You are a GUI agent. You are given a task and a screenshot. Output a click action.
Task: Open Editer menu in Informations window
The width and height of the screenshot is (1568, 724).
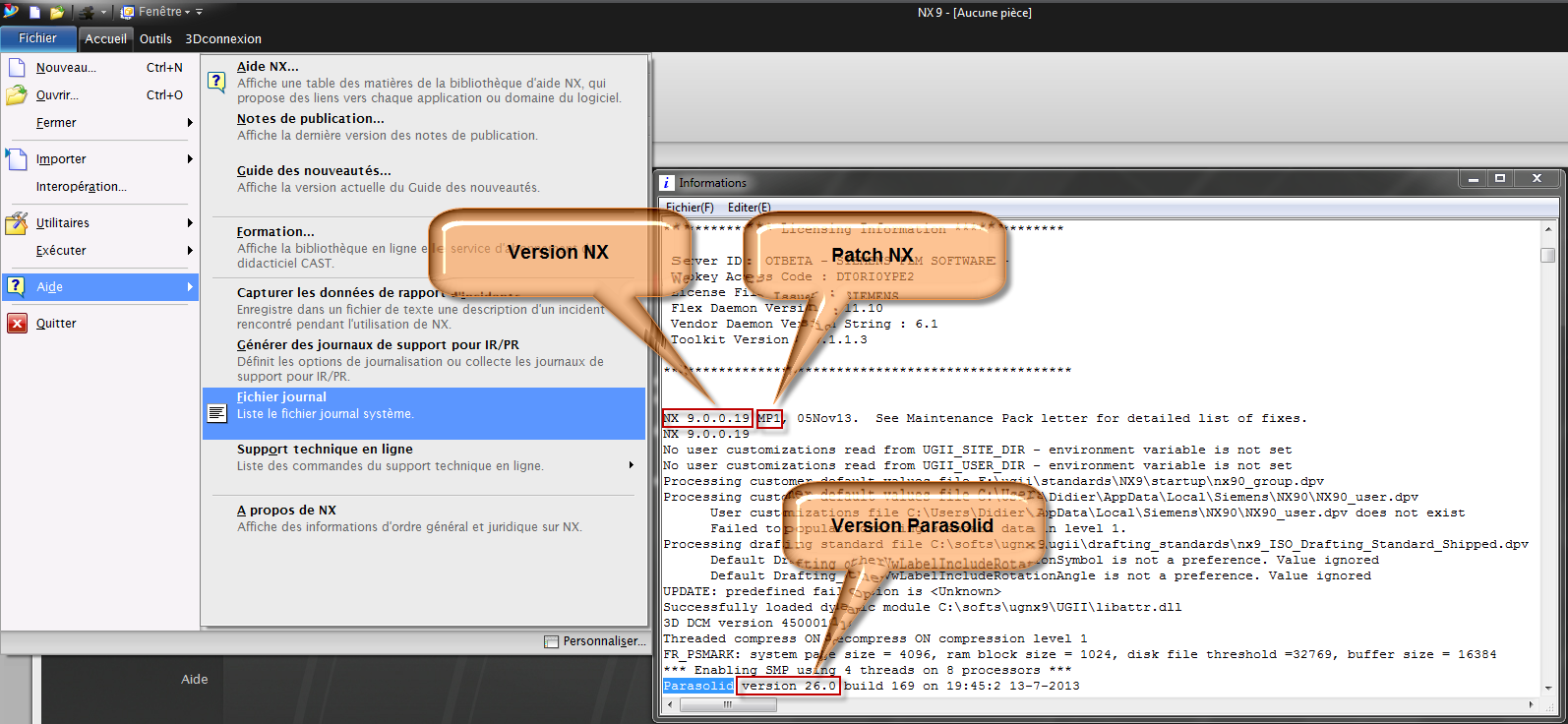click(x=749, y=208)
